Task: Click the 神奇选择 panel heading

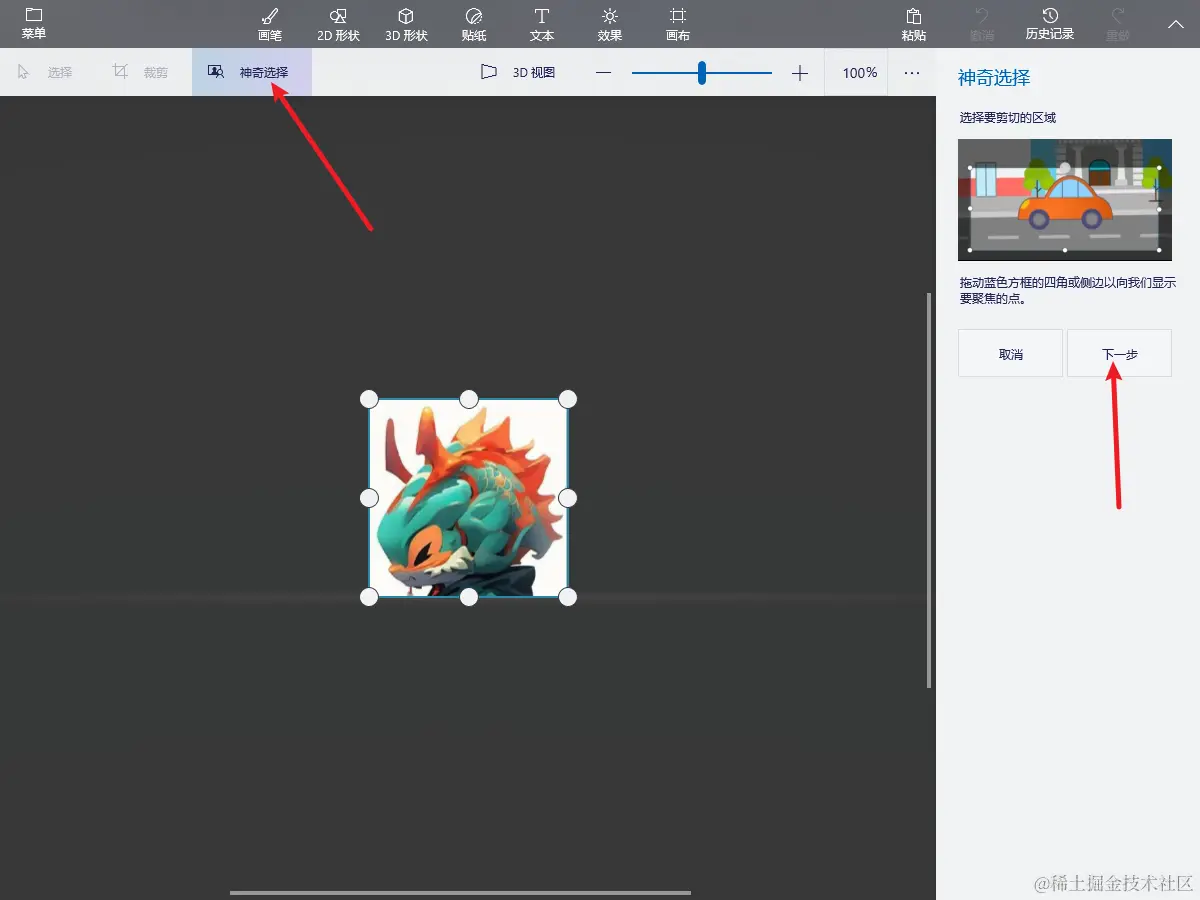Action: (994, 78)
